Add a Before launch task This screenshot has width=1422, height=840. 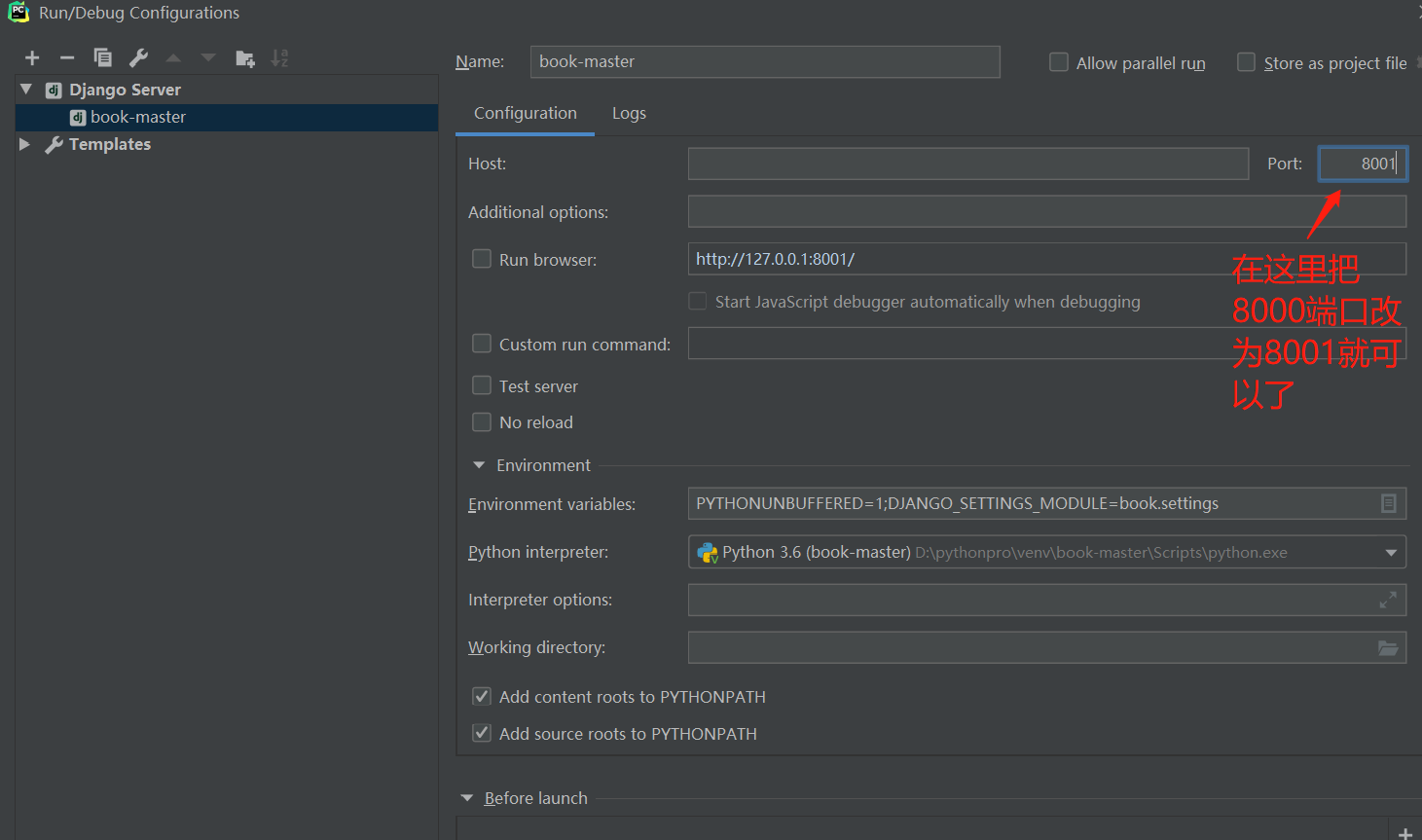[1404, 833]
